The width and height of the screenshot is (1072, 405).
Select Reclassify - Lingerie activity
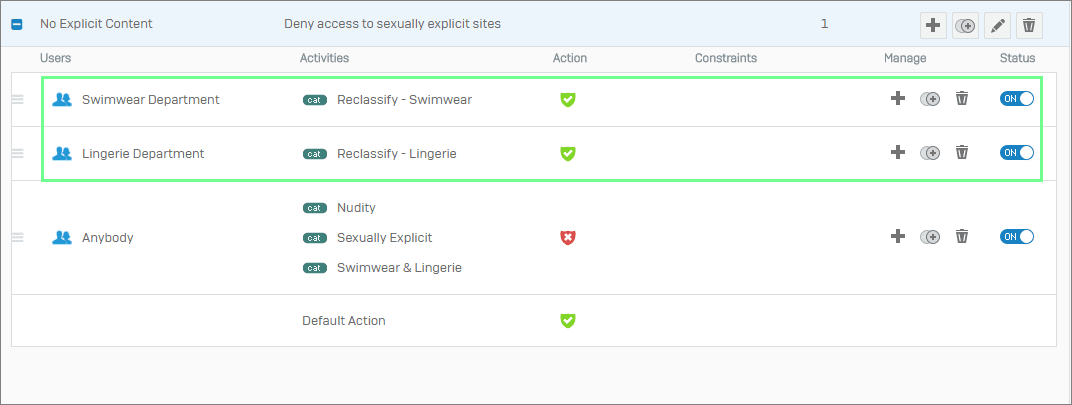397,154
